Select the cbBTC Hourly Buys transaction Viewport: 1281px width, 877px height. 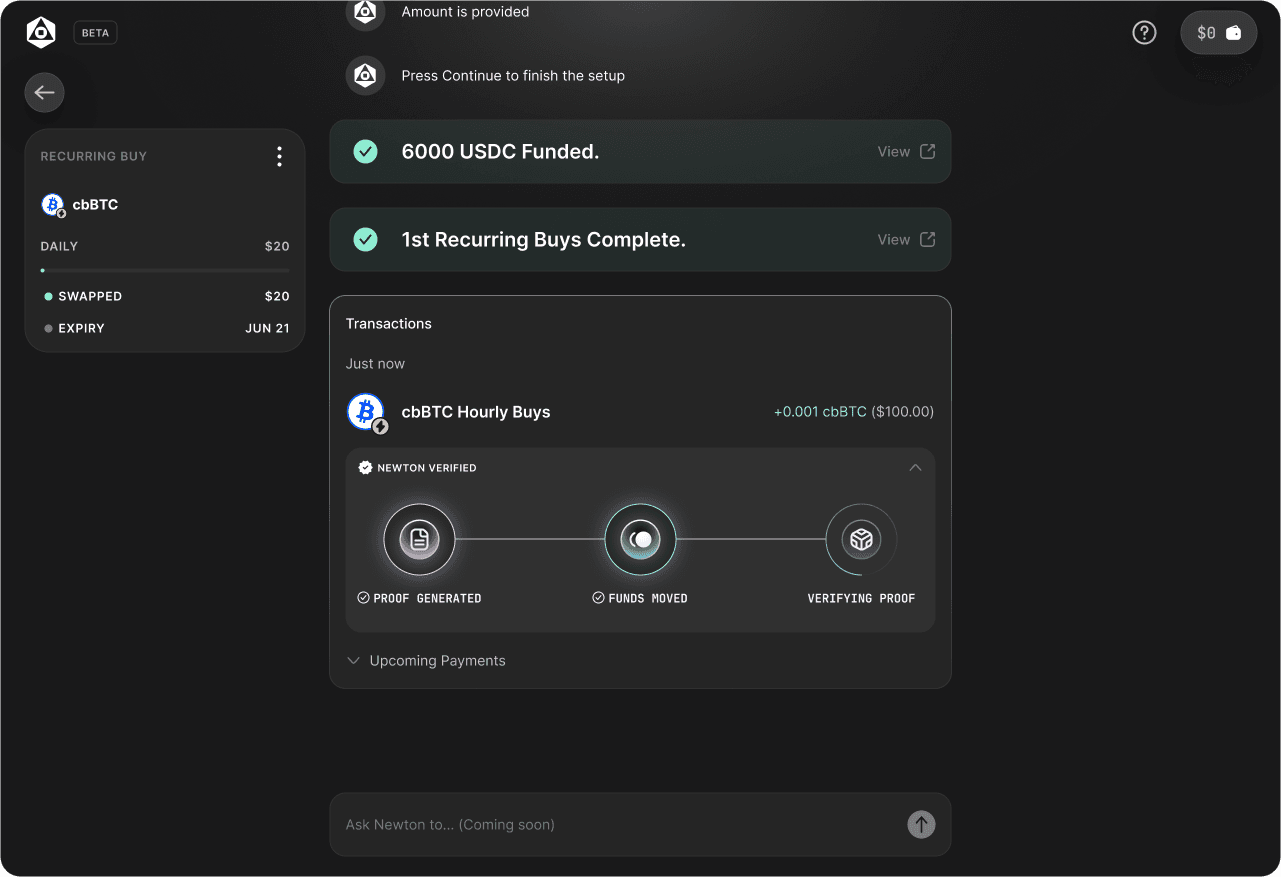(x=640, y=412)
